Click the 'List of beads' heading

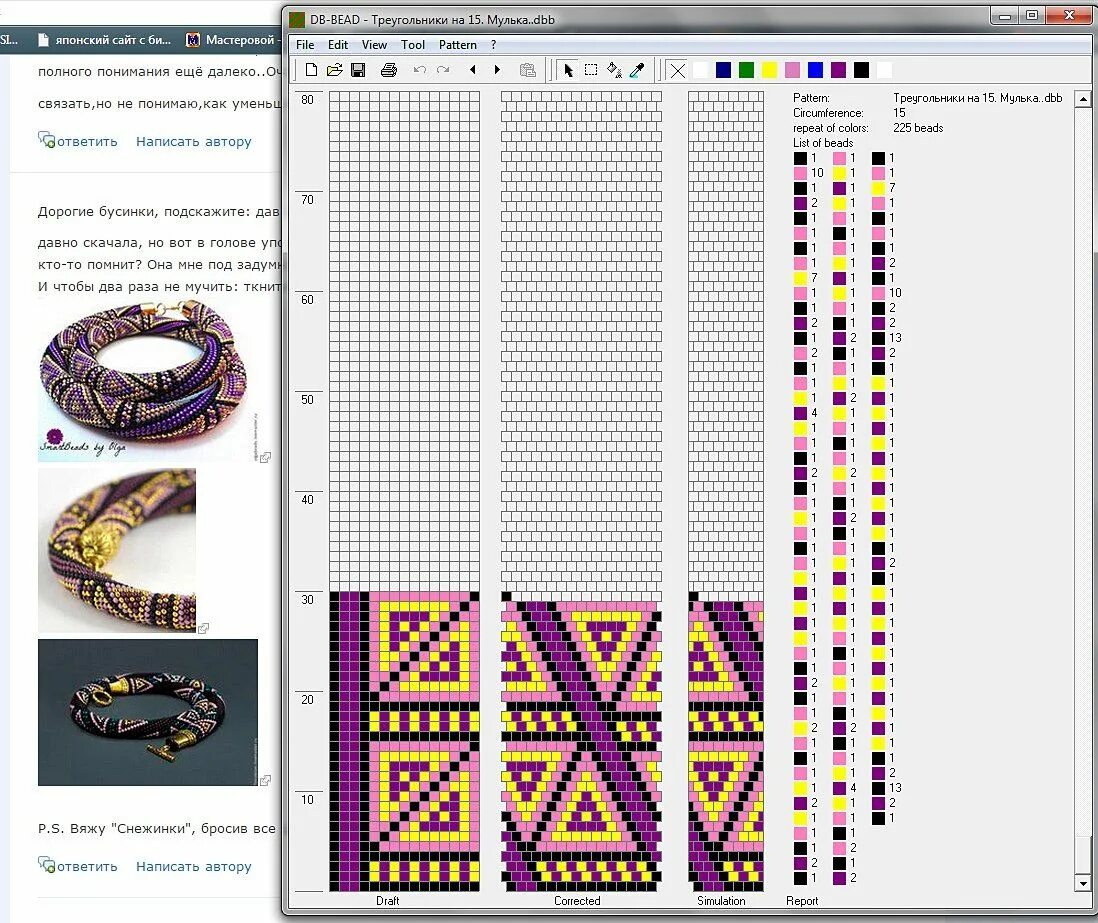(x=823, y=143)
